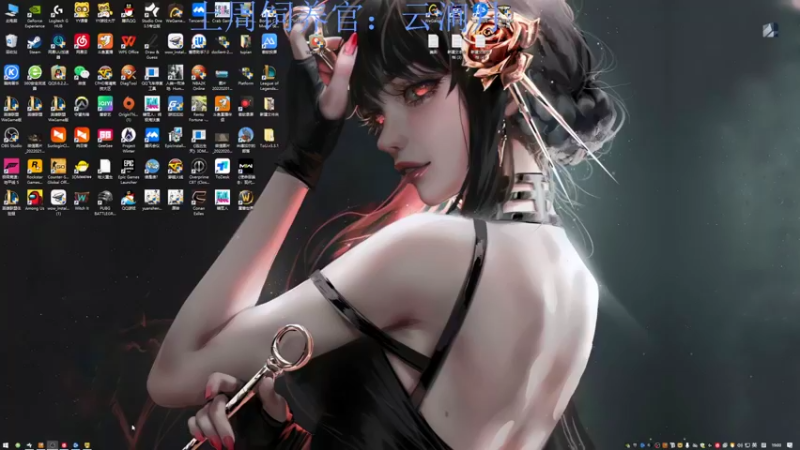Launch OBS Studio shortcut

coord(11,135)
